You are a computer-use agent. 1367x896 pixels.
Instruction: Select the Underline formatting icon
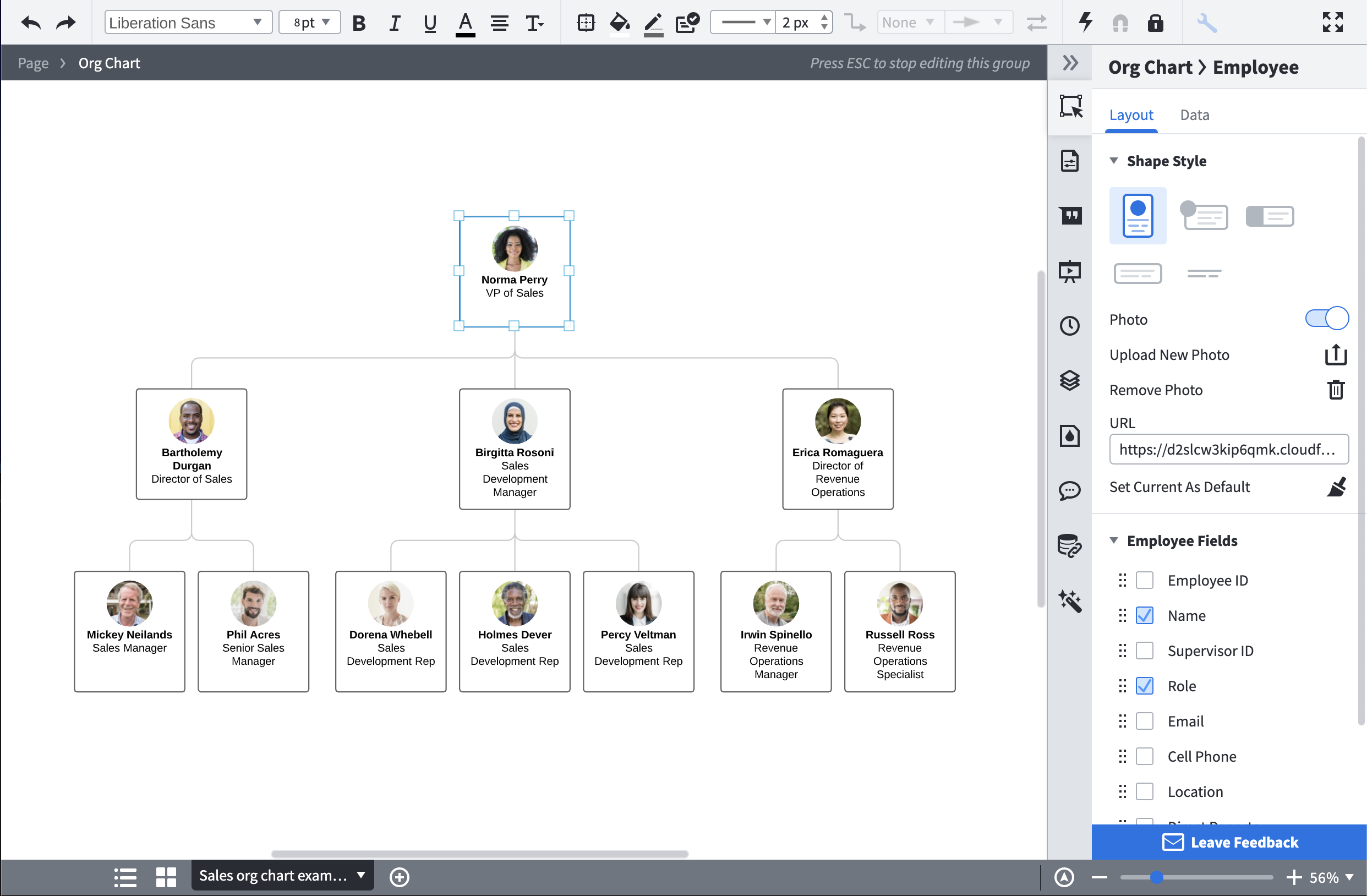point(429,23)
